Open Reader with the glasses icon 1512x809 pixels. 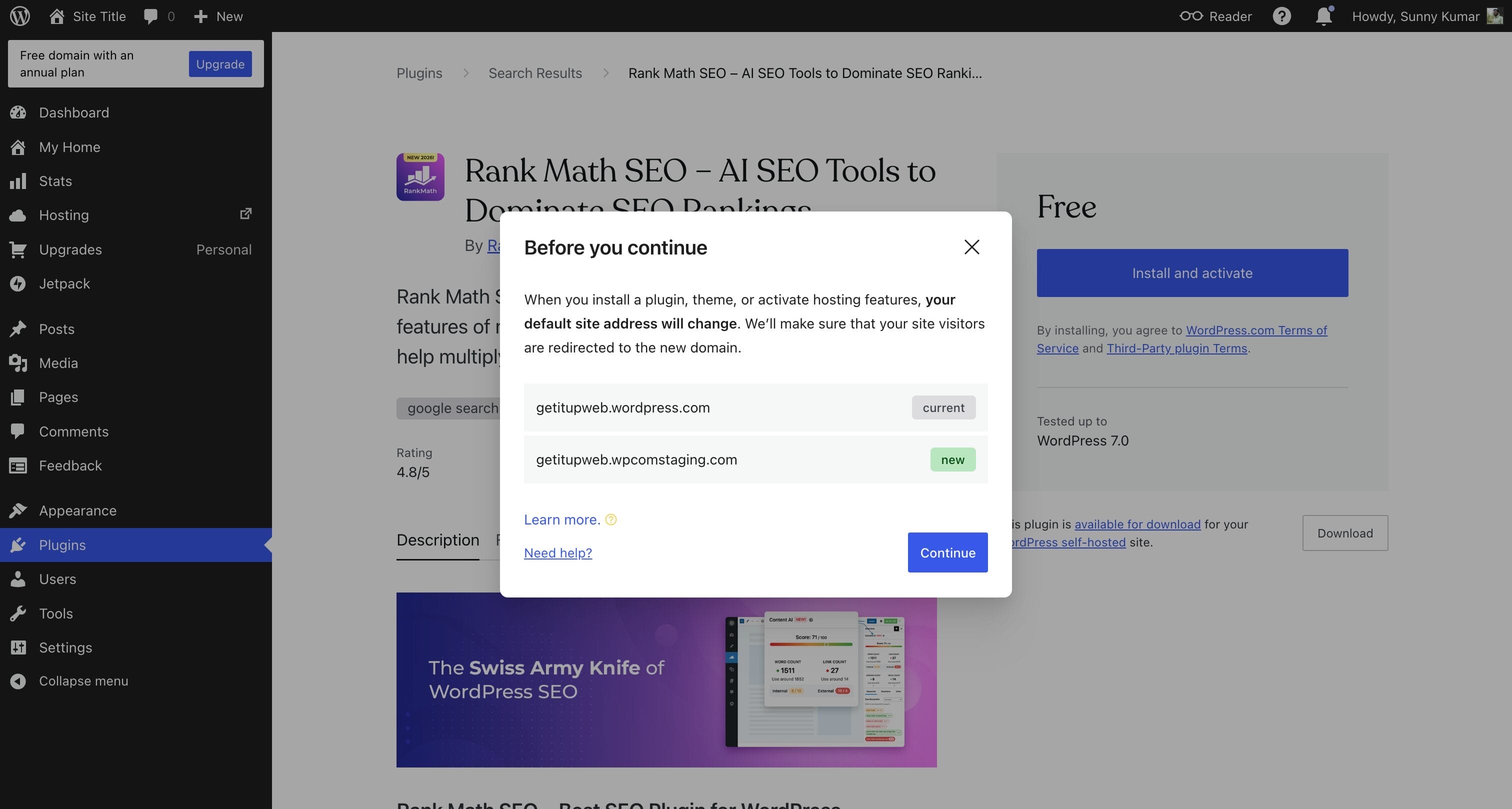[1215, 16]
